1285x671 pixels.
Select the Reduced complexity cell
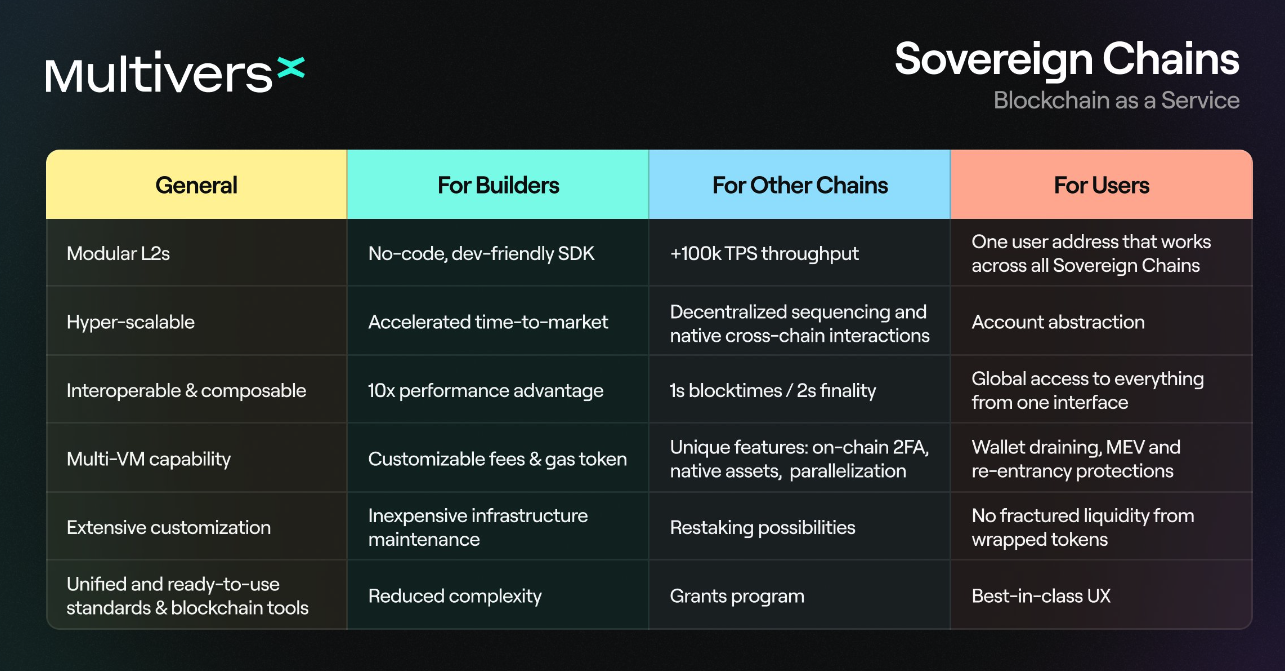pyautogui.click(x=455, y=596)
